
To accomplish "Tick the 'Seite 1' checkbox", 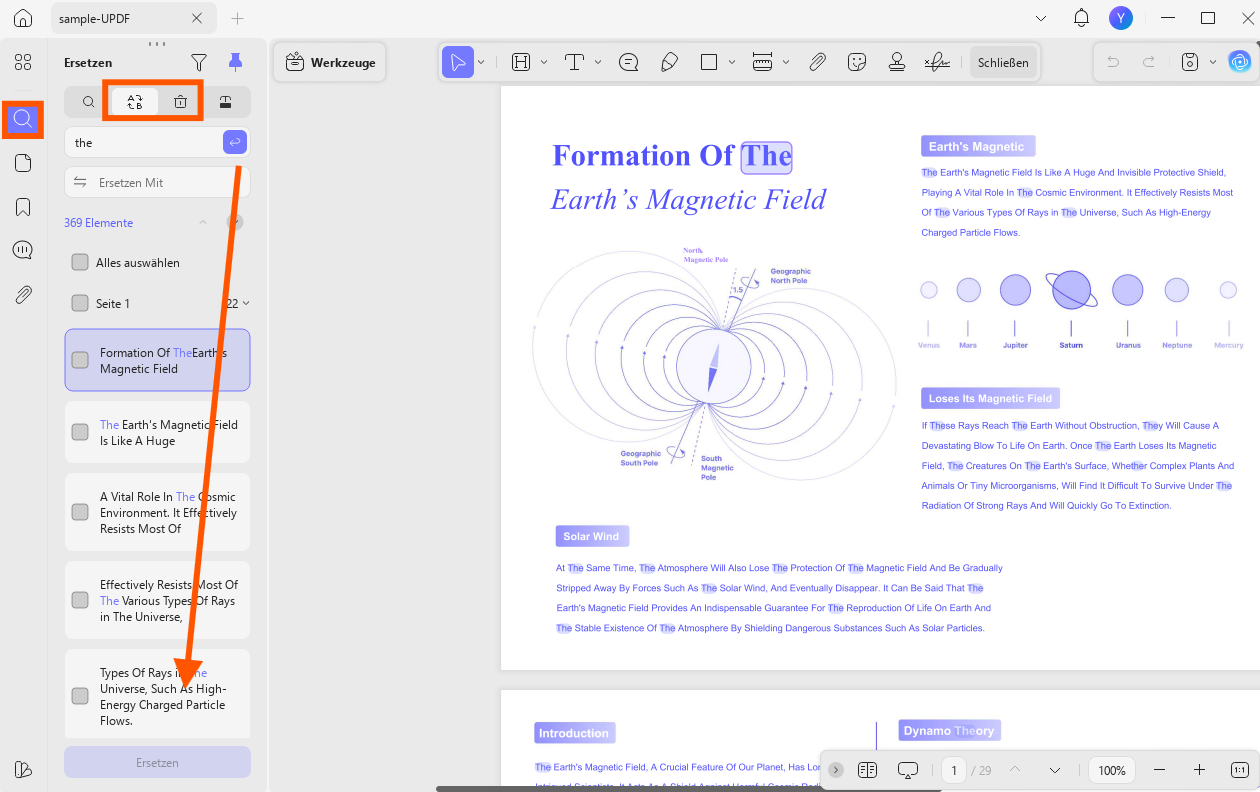I will coord(80,303).
